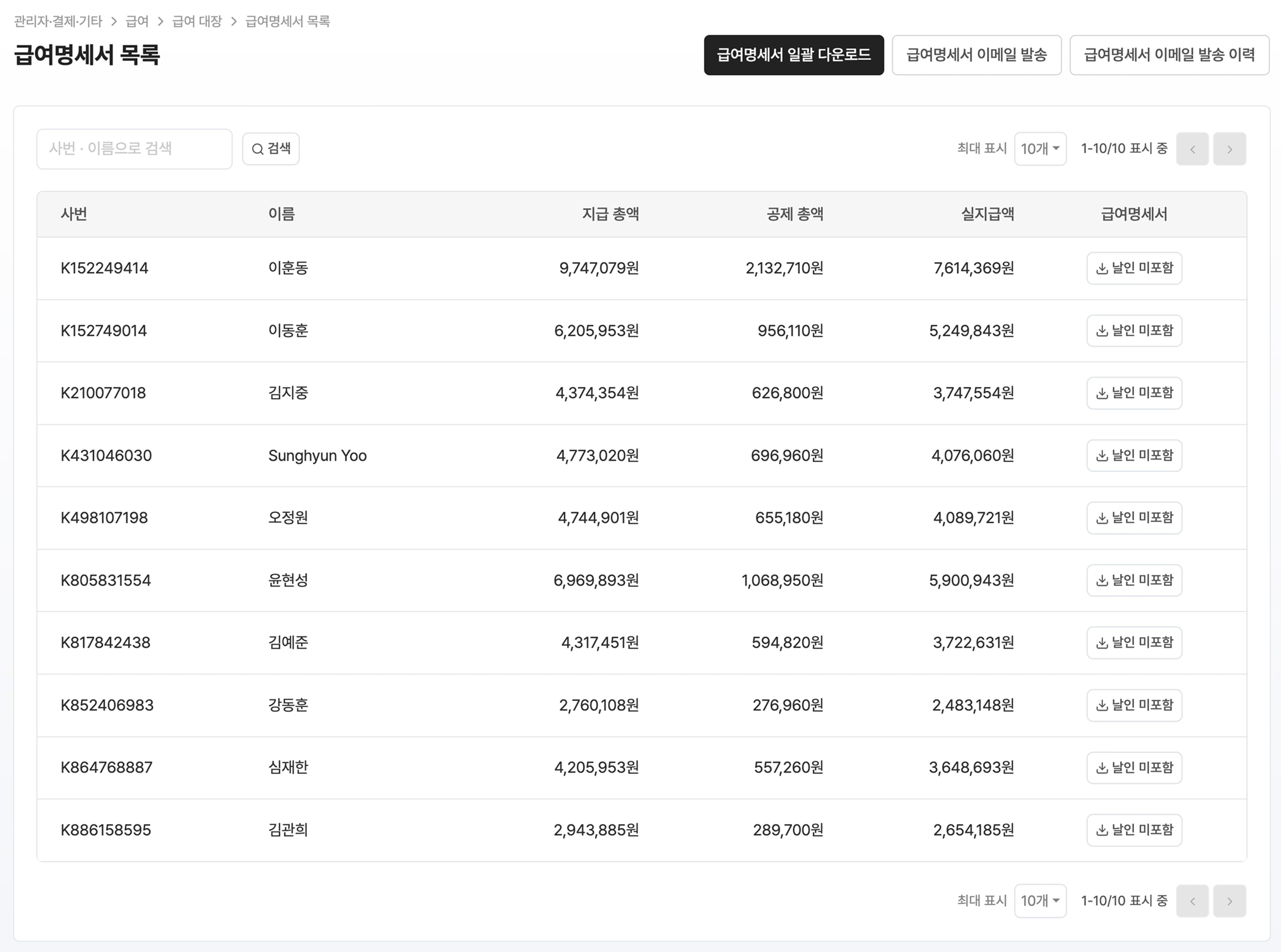Download Sunghyun Yoo's payslip without seal
This screenshot has height=952, width=1281.
1133,455
